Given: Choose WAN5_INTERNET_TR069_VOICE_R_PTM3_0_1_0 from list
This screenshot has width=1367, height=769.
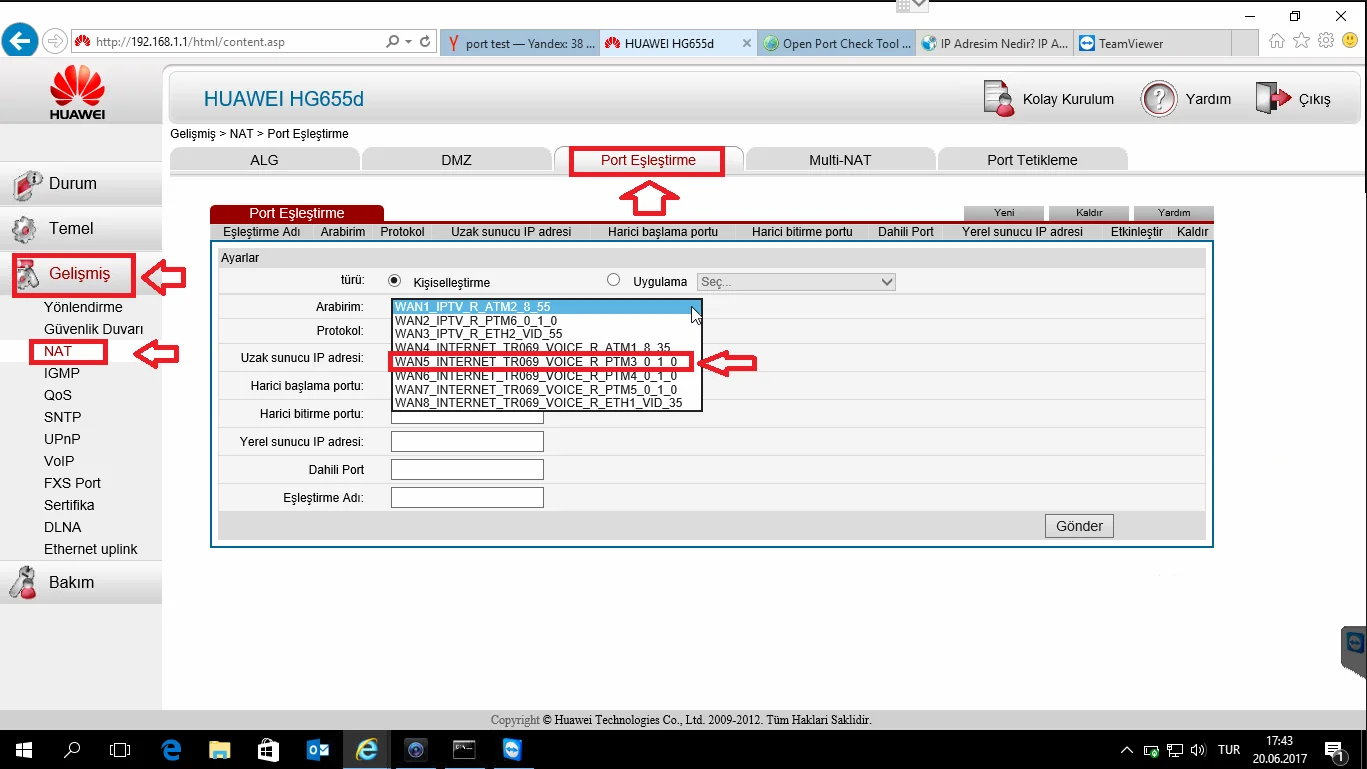Looking at the screenshot, I should tap(536, 362).
